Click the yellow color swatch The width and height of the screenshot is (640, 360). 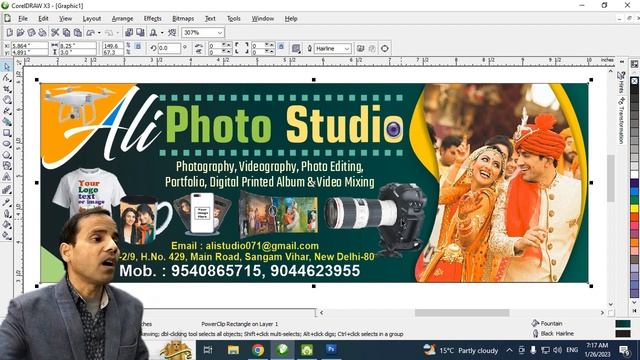[635, 209]
